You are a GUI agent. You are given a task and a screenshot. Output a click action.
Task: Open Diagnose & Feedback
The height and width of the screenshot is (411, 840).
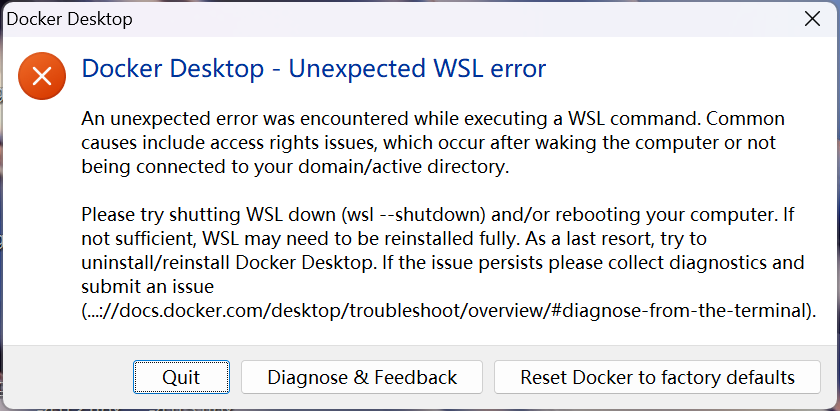point(362,377)
